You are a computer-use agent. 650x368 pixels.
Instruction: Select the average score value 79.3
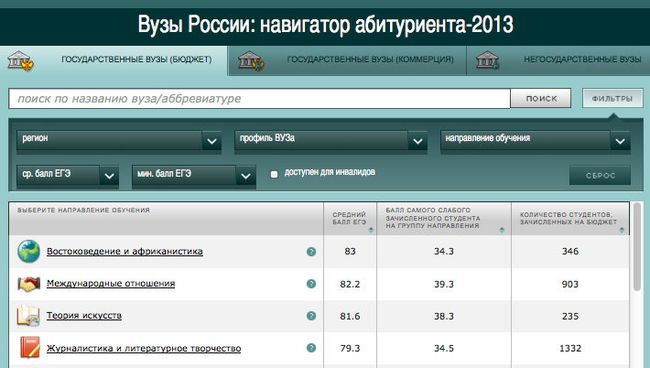350,349
